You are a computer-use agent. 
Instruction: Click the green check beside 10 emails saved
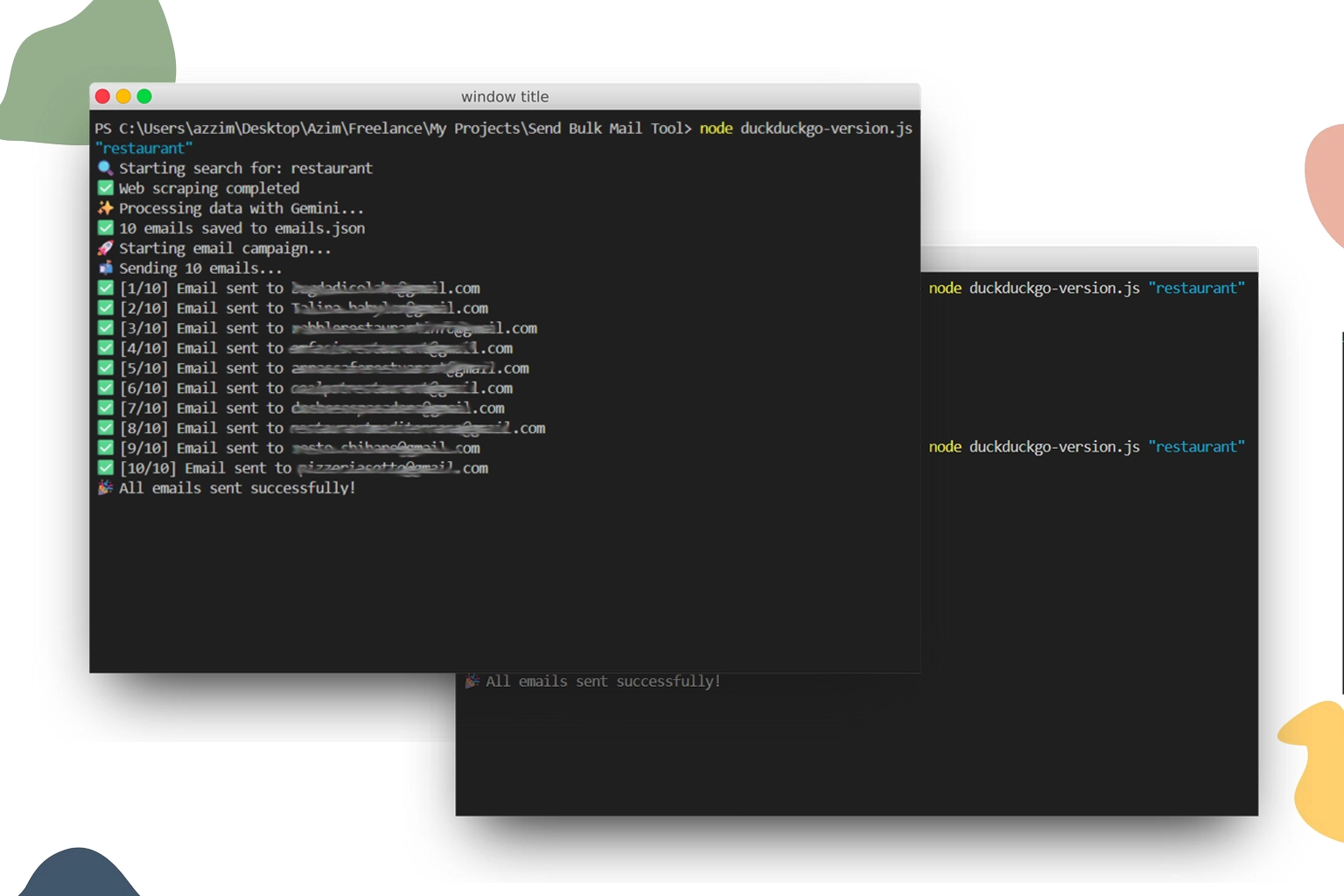point(105,228)
